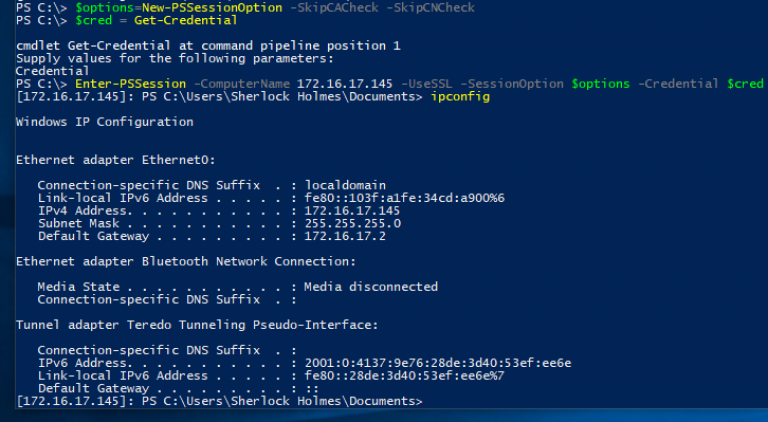The height and width of the screenshot is (422, 768).
Task: Click the IPv4 address value 172.16.17.145
Action: [x=352, y=211]
